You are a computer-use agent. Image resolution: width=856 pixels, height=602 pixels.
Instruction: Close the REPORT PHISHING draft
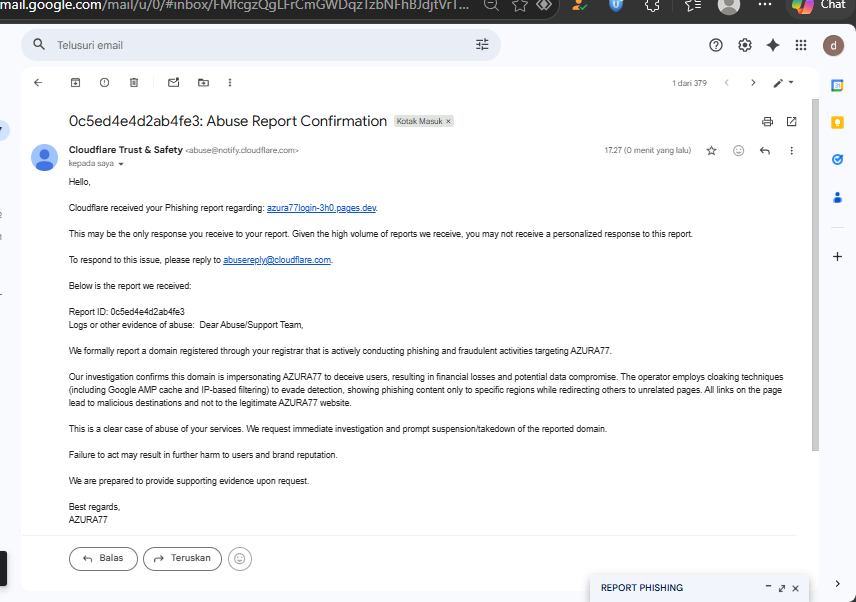[x=795, y=588]
